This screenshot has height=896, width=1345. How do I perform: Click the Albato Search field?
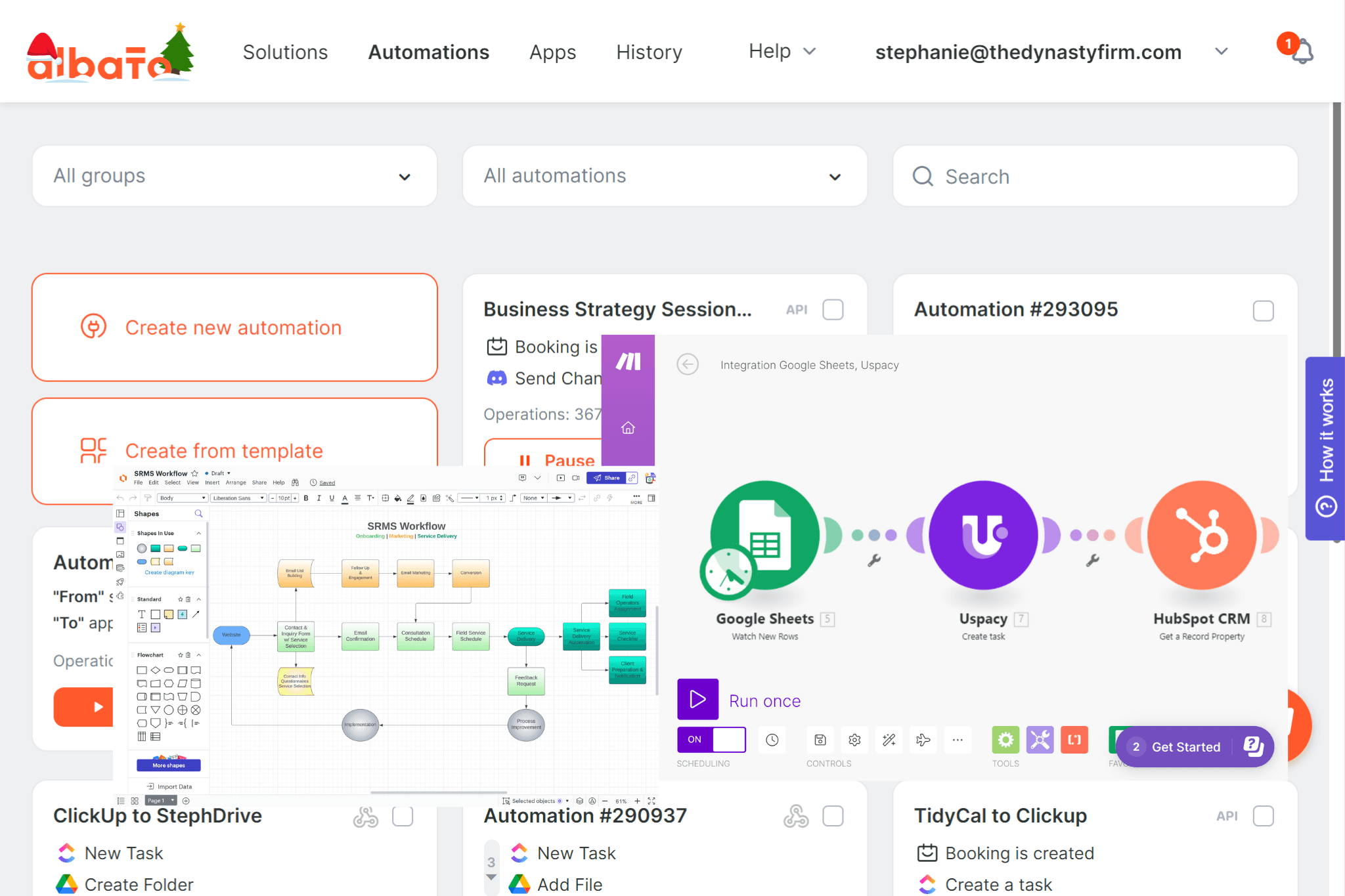coord(1095,176)
